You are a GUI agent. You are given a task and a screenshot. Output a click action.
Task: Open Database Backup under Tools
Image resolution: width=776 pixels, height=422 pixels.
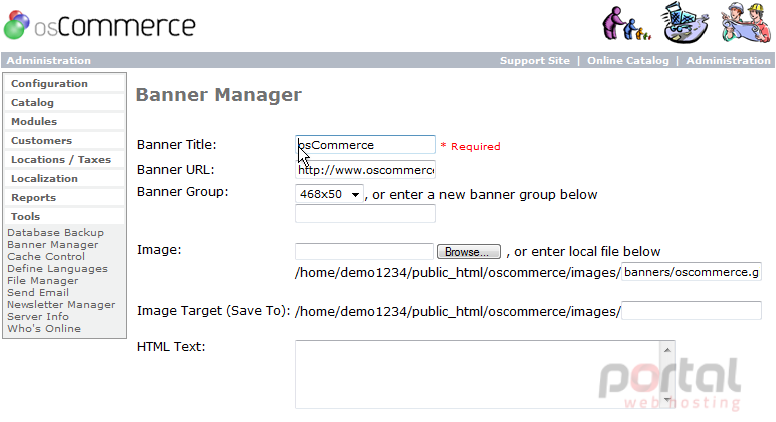[x=55, y=233]
